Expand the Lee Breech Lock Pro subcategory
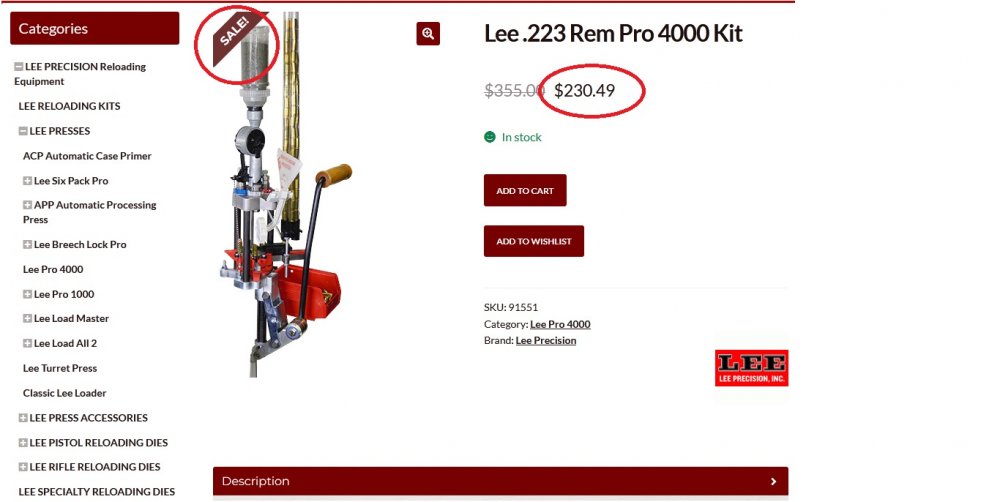 click(27, 244)
